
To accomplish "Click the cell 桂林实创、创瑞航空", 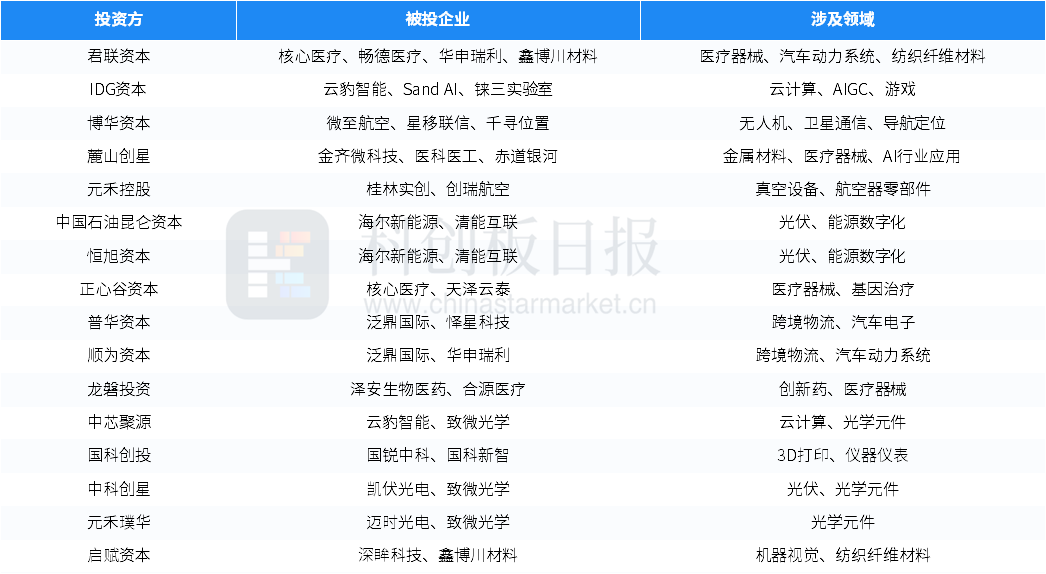I will [x=438, y=190].
